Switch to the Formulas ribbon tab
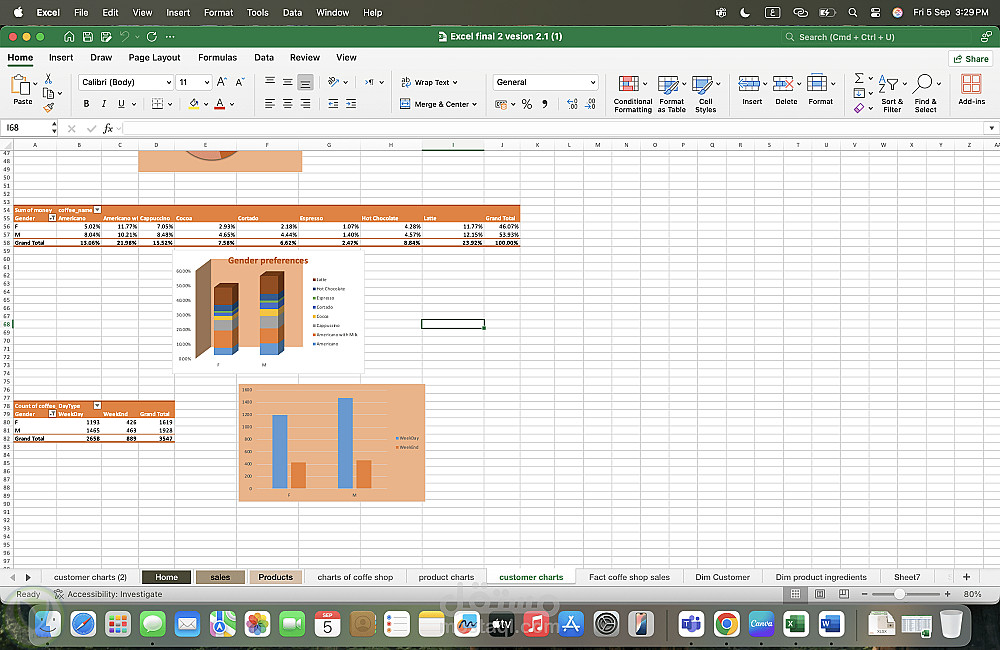The width and height of the screenshot is (1000, 650). (x=217, y=57)
